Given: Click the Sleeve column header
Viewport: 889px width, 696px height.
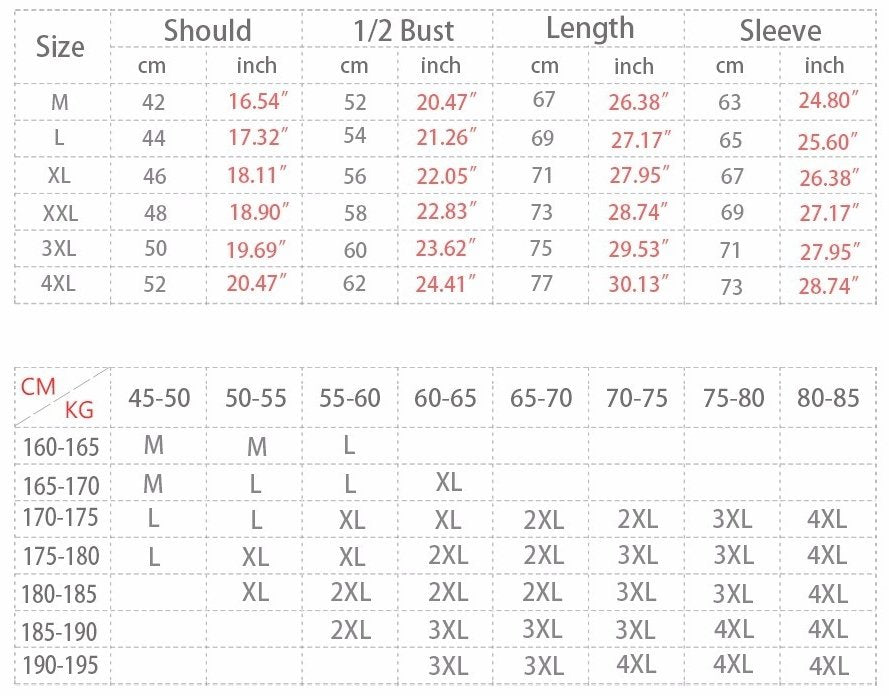Looking at the screenshot, I should (780, 31).
